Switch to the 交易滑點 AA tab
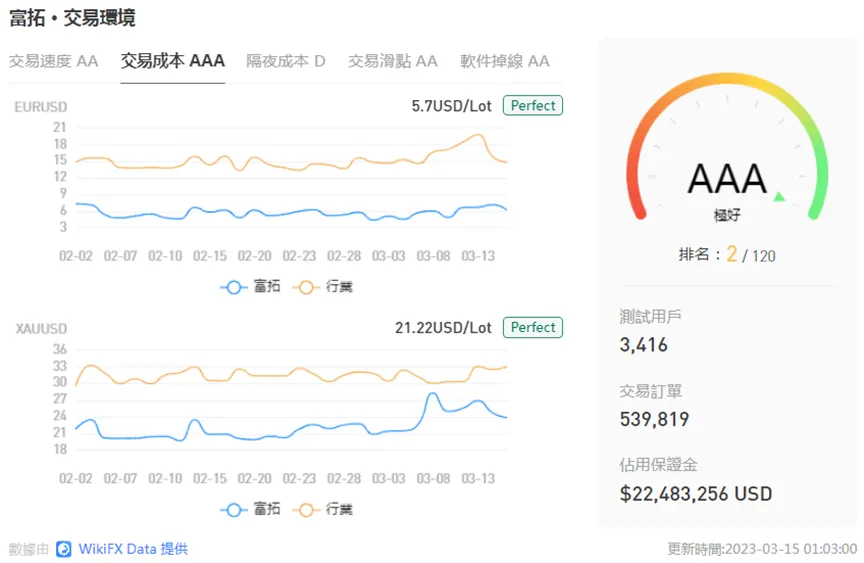Viewport: 864px width, 563px height. tap(392, 61)
